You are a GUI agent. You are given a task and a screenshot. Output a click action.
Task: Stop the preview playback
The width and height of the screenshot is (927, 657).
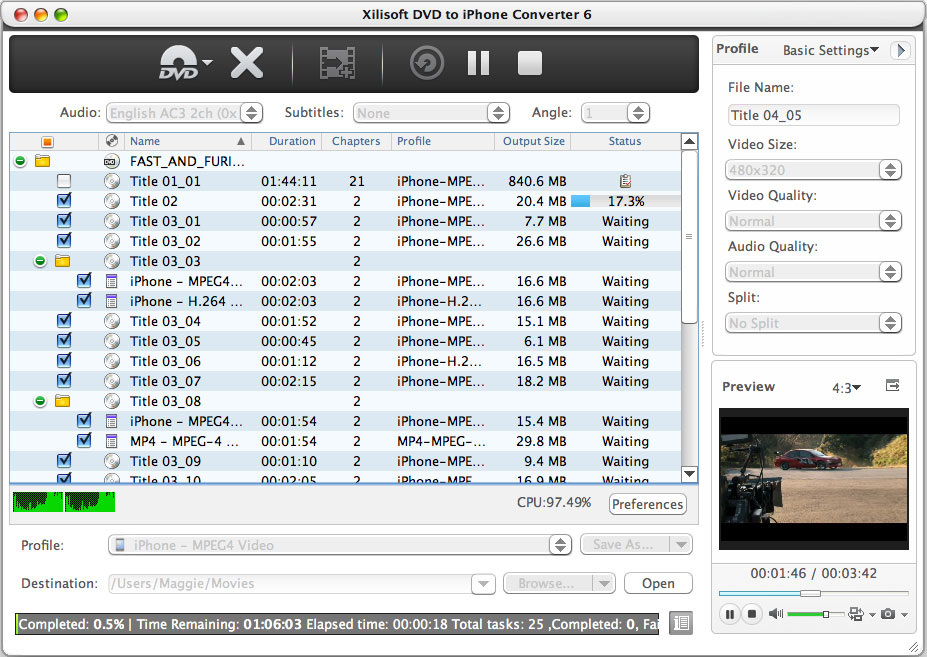(751, 614)
